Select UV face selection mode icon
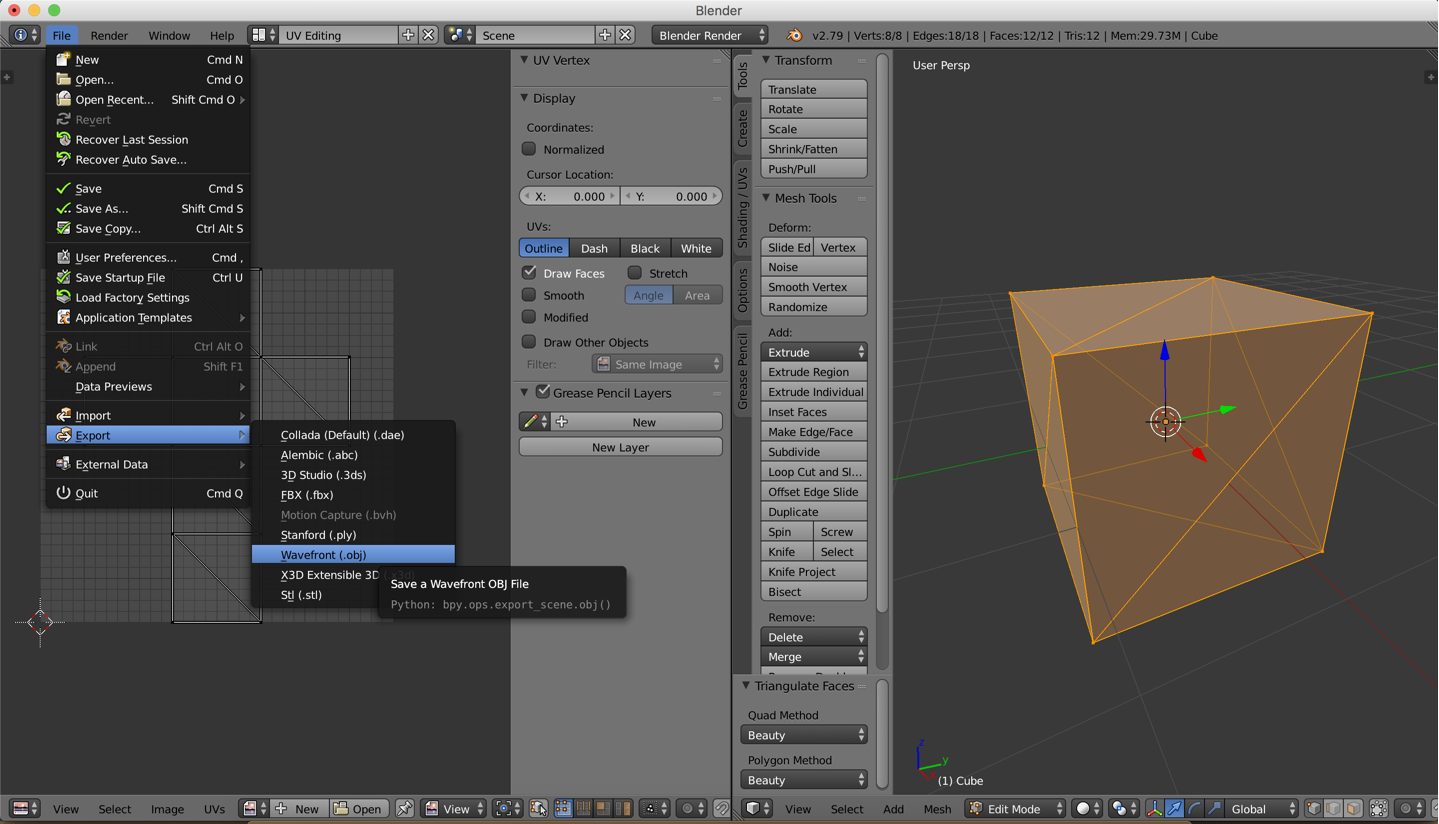1439x824 pixels. click(x=603, y=808)
